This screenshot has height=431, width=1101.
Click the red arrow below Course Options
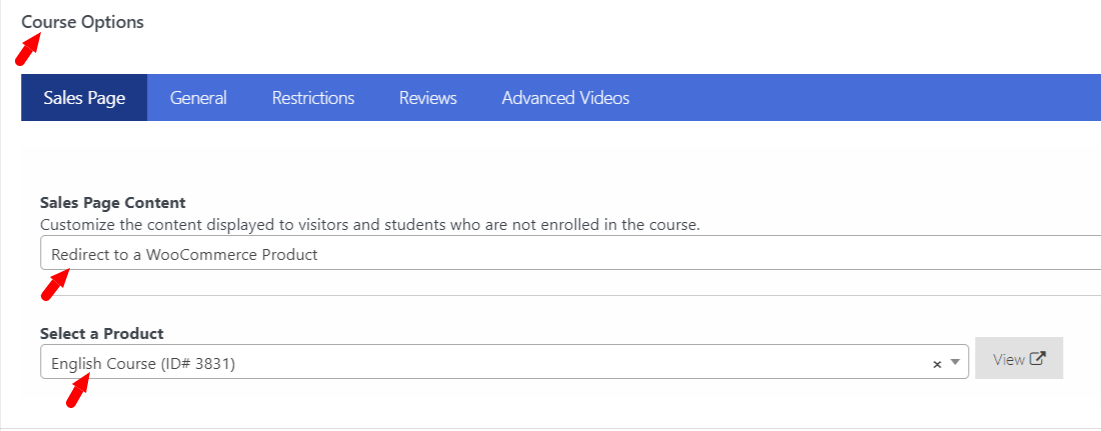click(27, 53)
